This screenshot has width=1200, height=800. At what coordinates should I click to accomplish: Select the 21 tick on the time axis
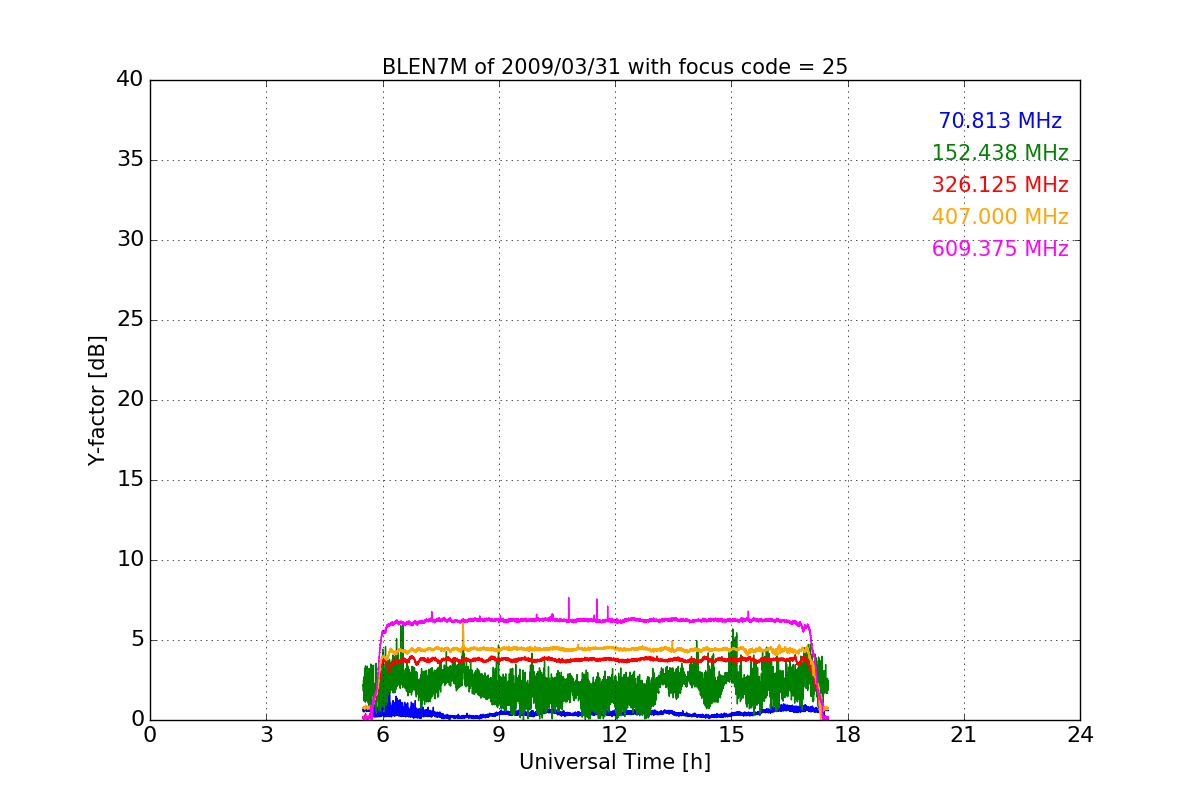tap(964, 735)
